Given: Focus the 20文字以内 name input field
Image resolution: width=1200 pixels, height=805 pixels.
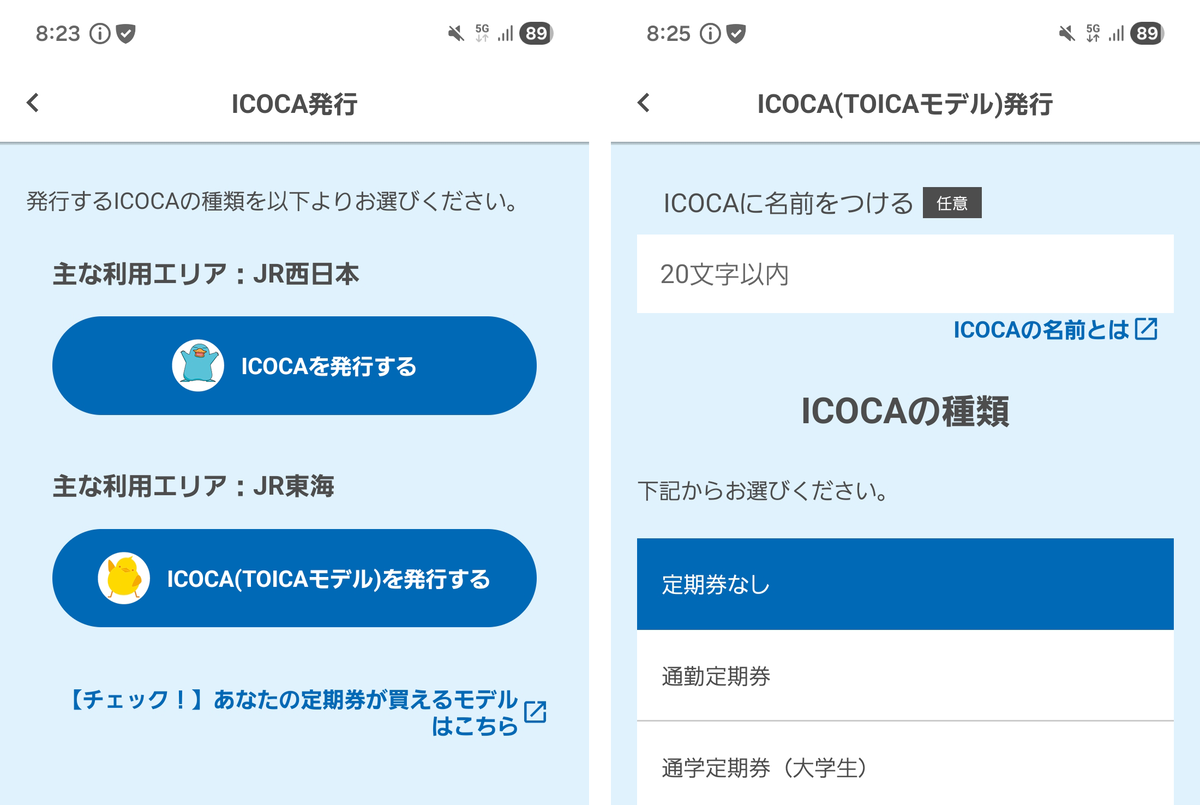Looking at the screenshot, I should (x=905, y=274).
